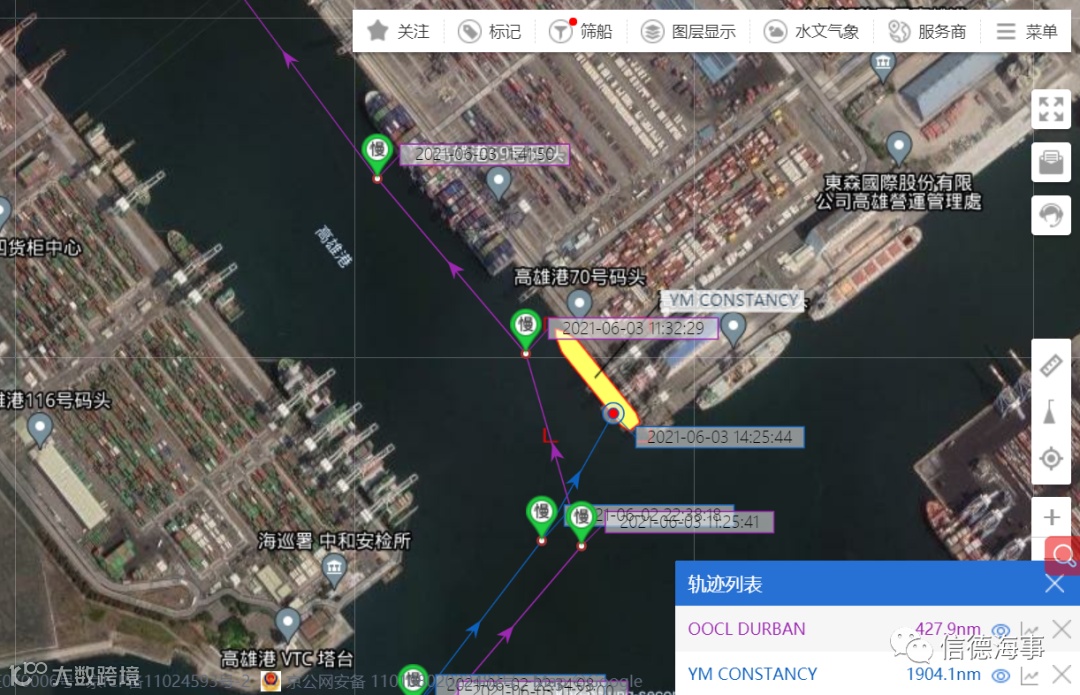Remove OOCL DURBAN from track list
This screenshot has height=695, width=1080.
(1061, 629)
